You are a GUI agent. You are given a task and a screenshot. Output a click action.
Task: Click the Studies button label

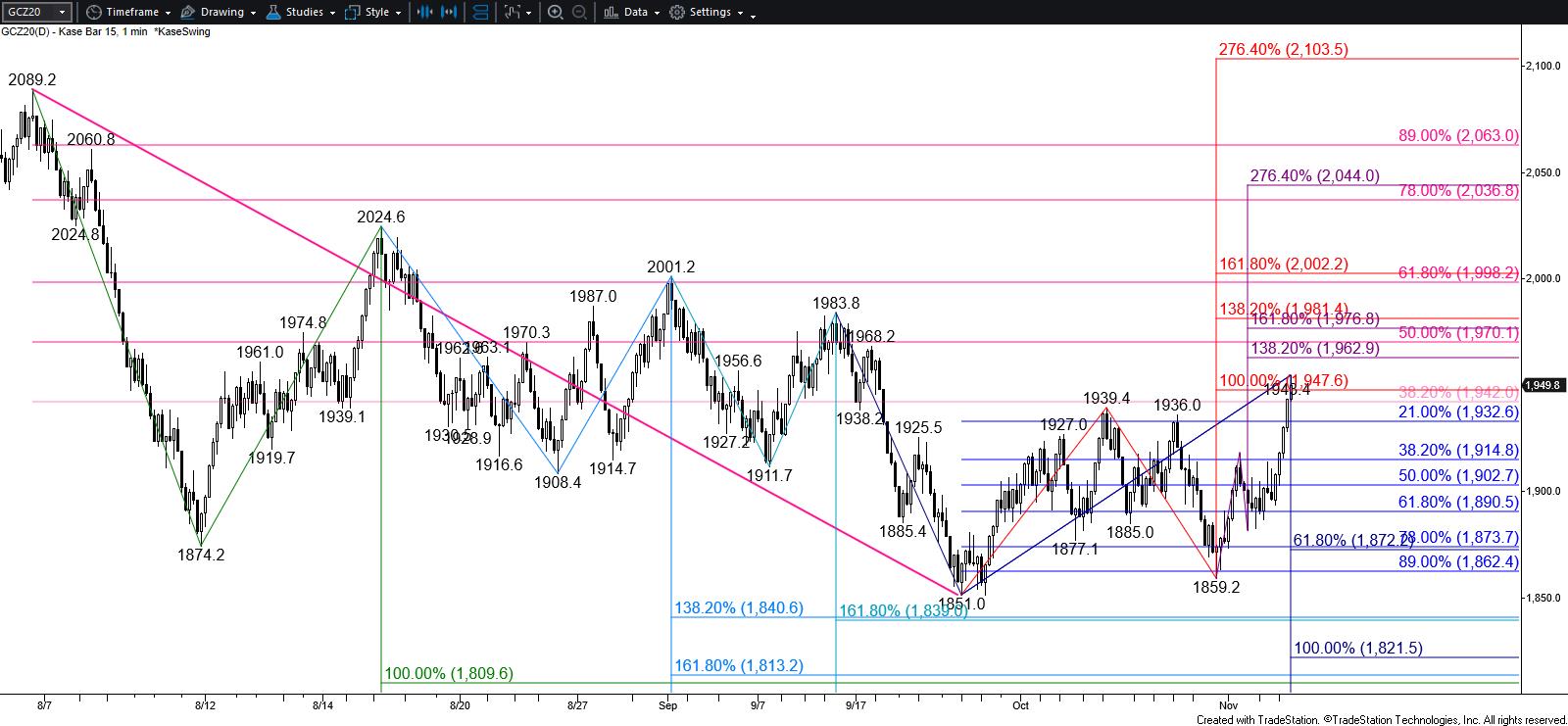[x=304, y=13]
